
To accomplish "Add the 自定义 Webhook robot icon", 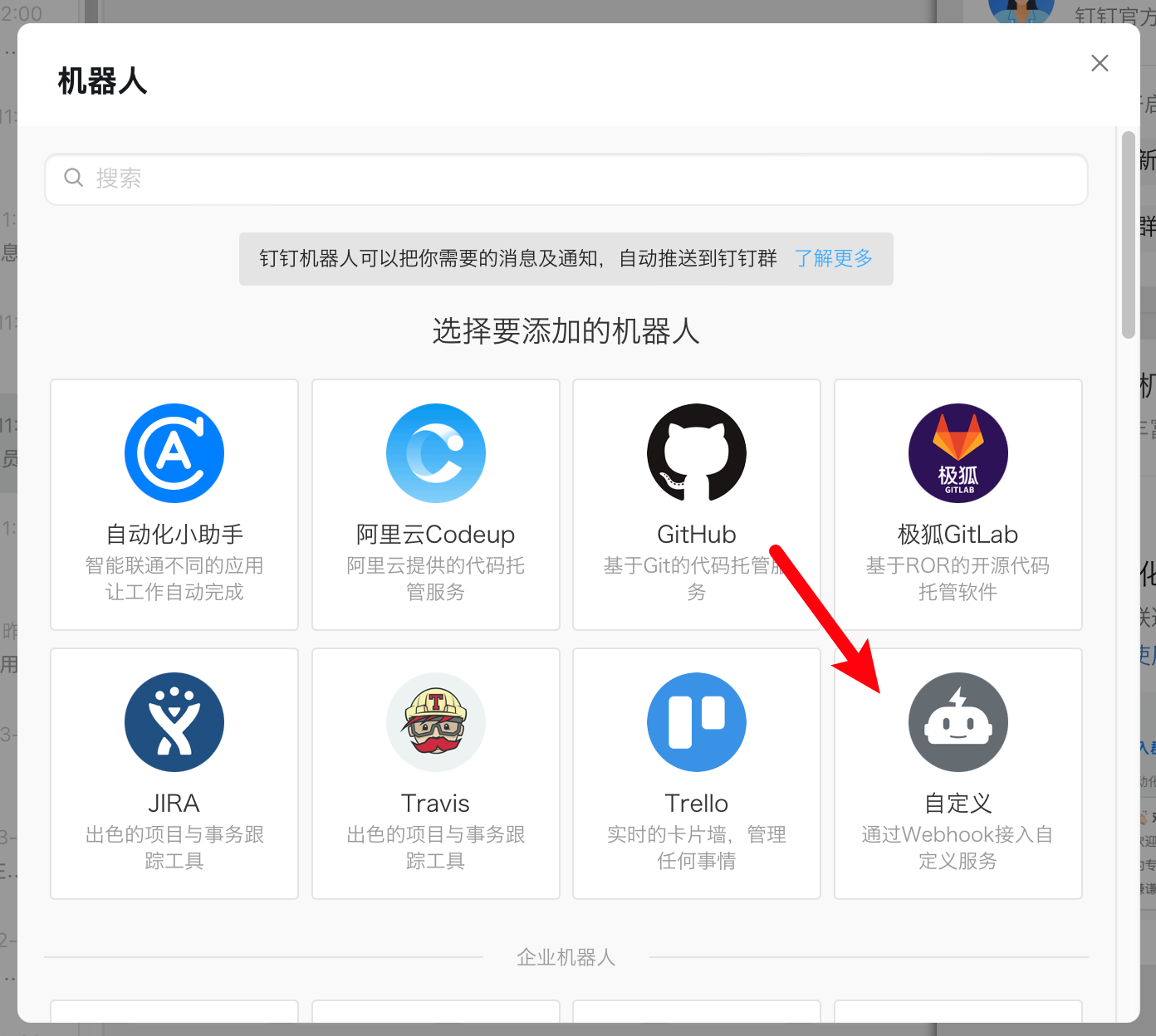I will (958, 722).
